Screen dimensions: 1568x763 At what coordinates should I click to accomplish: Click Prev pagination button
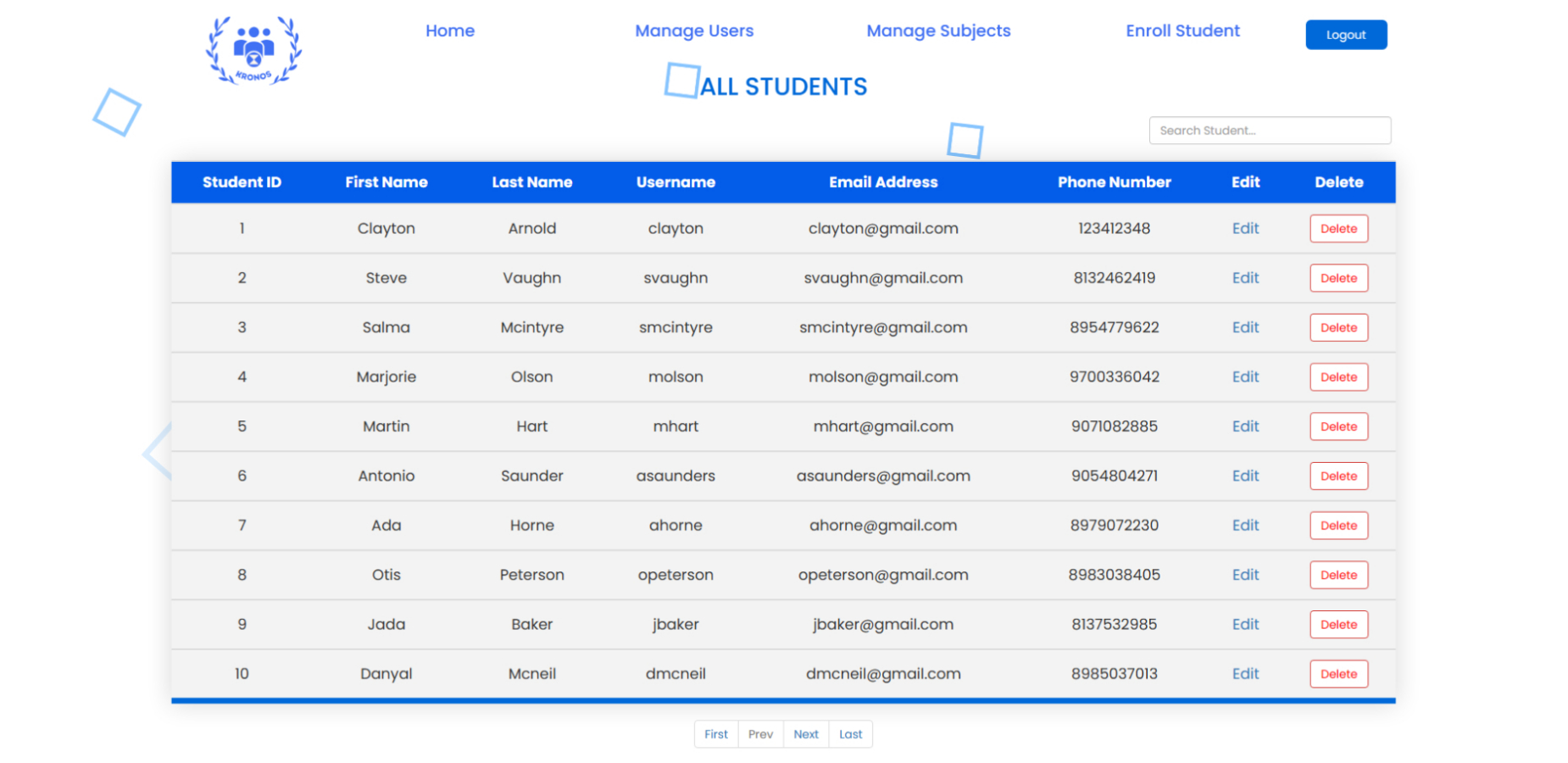(760, 734)
